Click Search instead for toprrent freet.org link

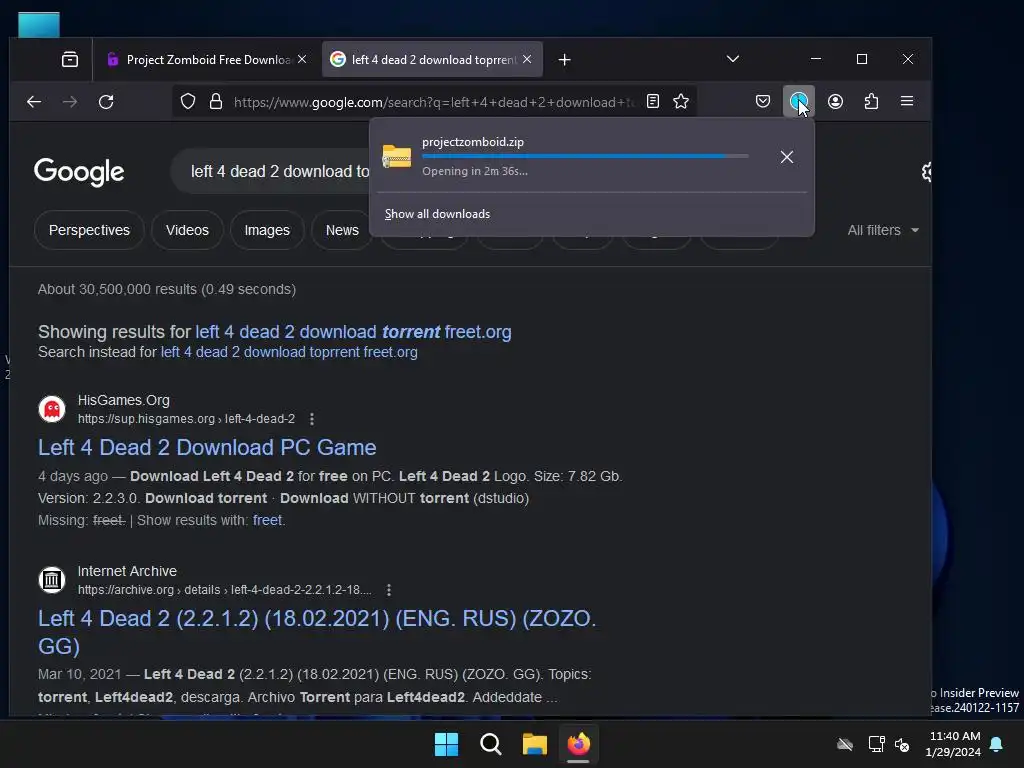click(289, 352)
